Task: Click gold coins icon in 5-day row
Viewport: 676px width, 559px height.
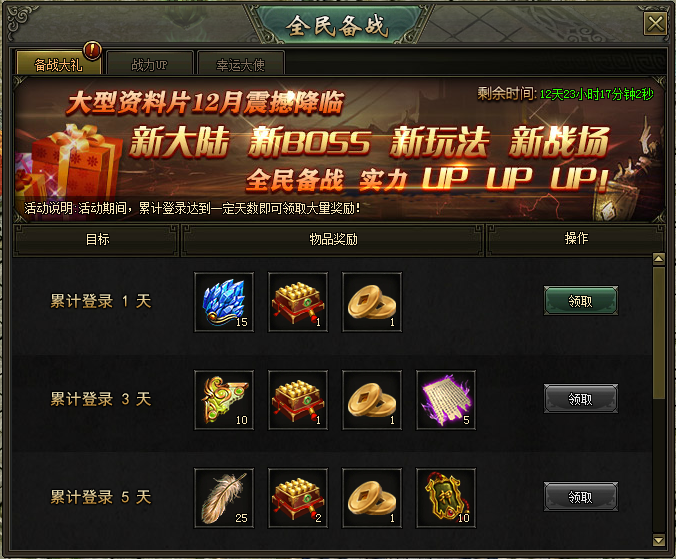Action: pyautogui.click(x=372, y=498)
